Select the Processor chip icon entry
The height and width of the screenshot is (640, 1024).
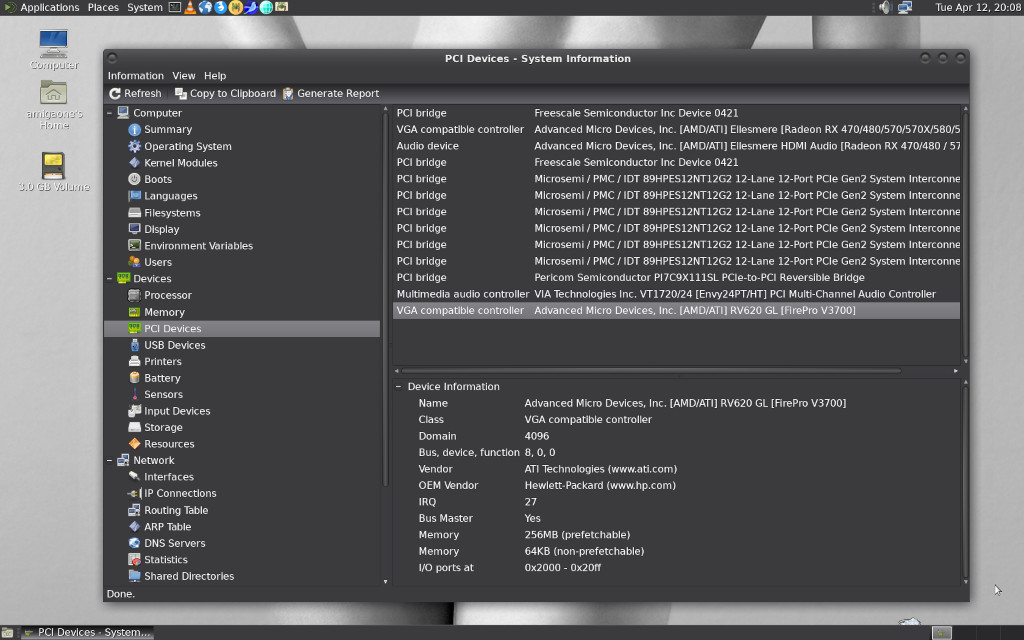[134, 295]
